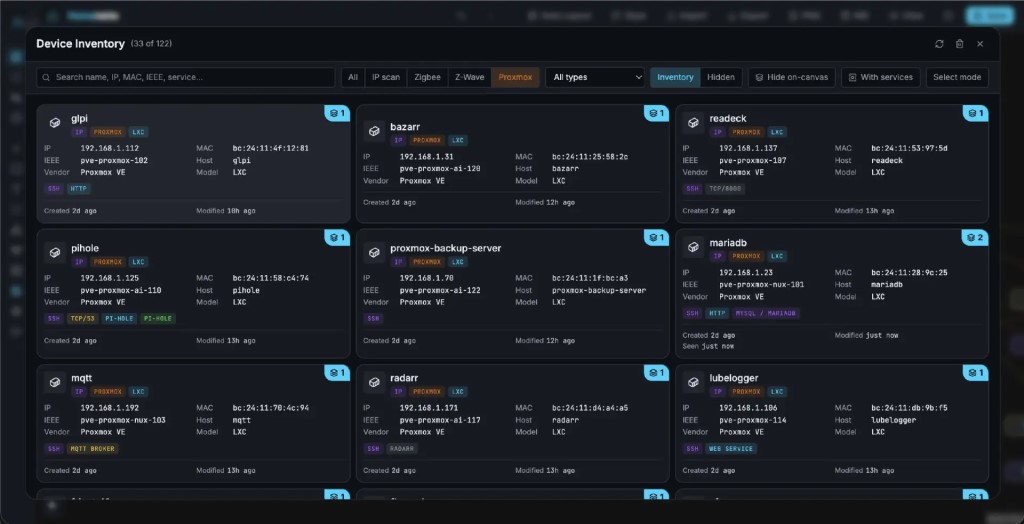The image size is (1024, 524).
Task: Click the trash icon in inventory header
Action: coord(959,44)
